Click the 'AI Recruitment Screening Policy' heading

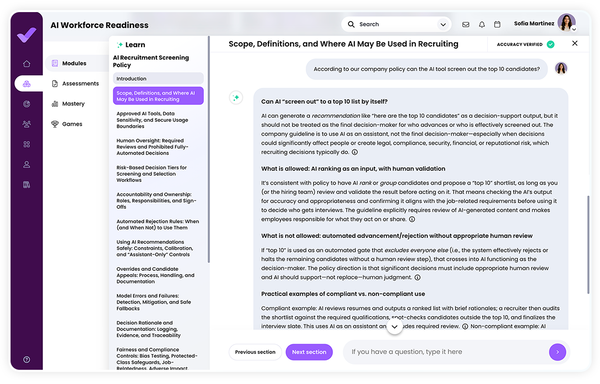tap(151, 61)
